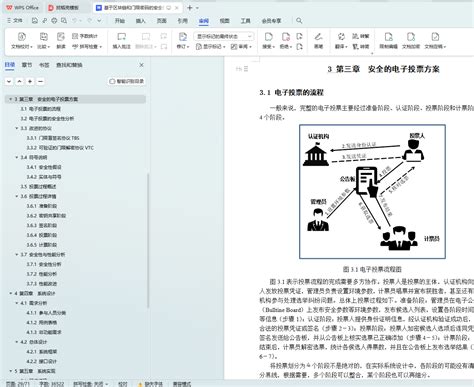474x387 pixels.
Task: Switch to the 章节 navigation tab
Action: (27, 65)
